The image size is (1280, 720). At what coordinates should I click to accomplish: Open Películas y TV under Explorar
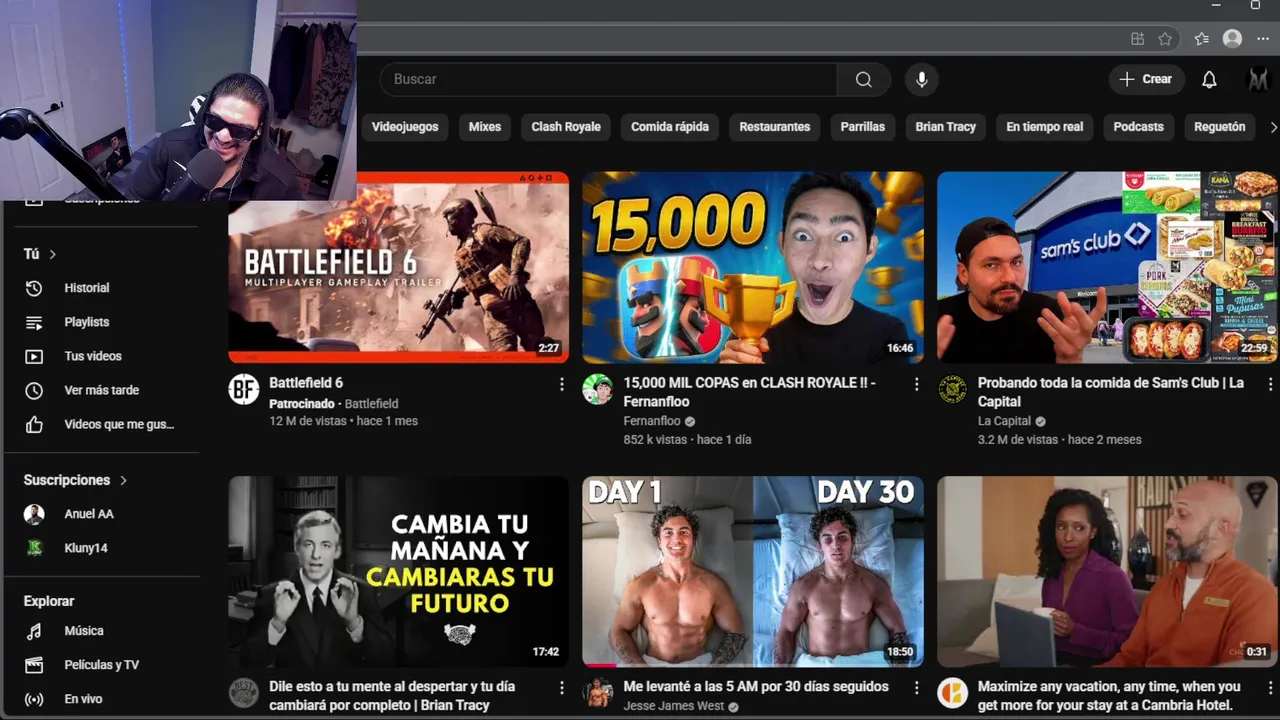[100, 665]
